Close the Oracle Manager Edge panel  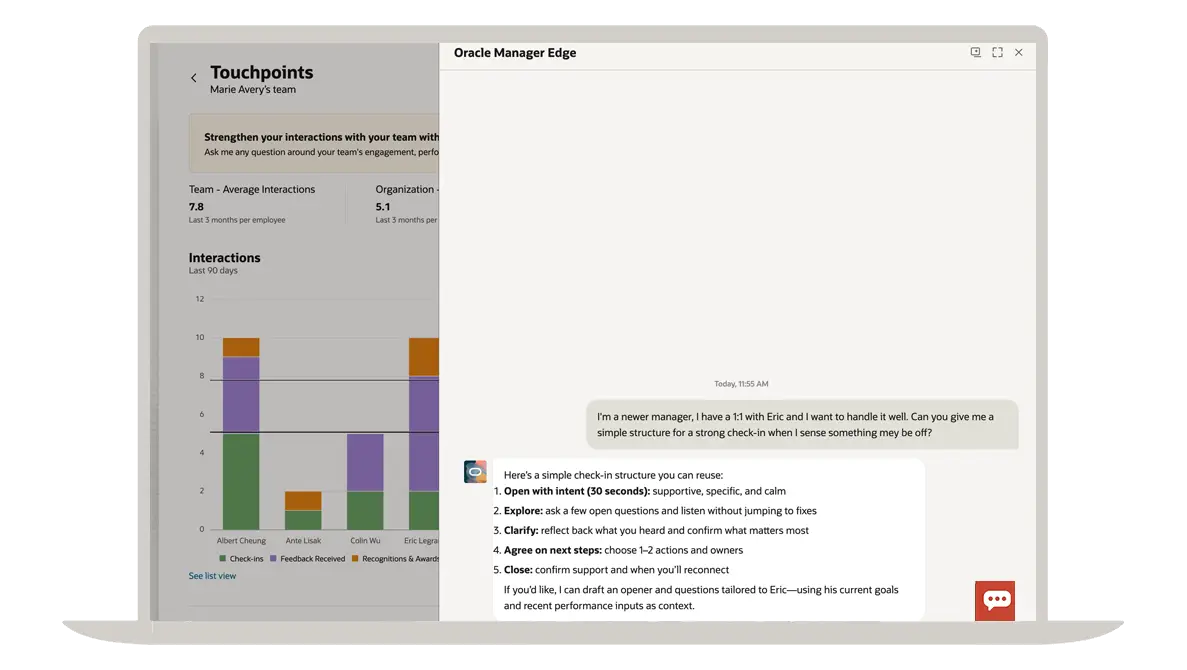tap(1019, 53)
